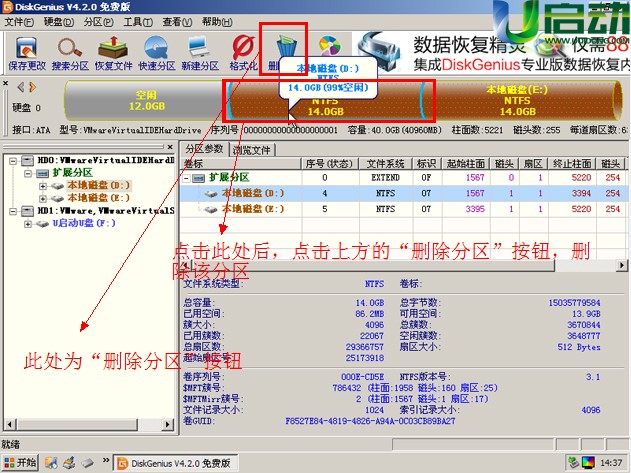Select 本地磁盘(D:) in the left tree
This screenshot has height=473, width=631.
coord(98,185)
